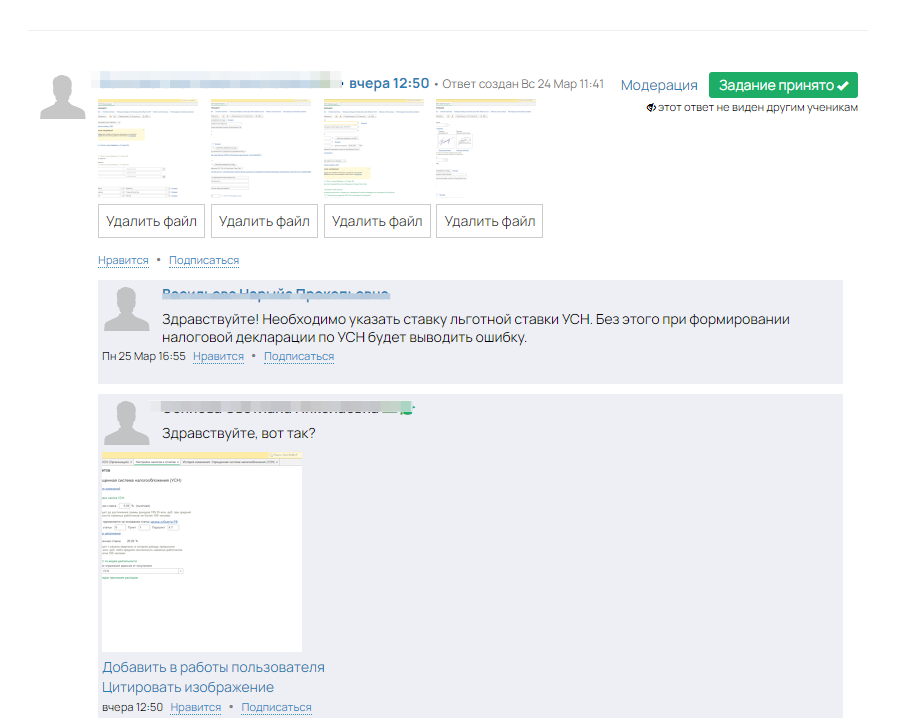This screenshot has height=718, width=912.
Task: Click "Добавить в работы пользователя" link
Action: click(213, 667)
